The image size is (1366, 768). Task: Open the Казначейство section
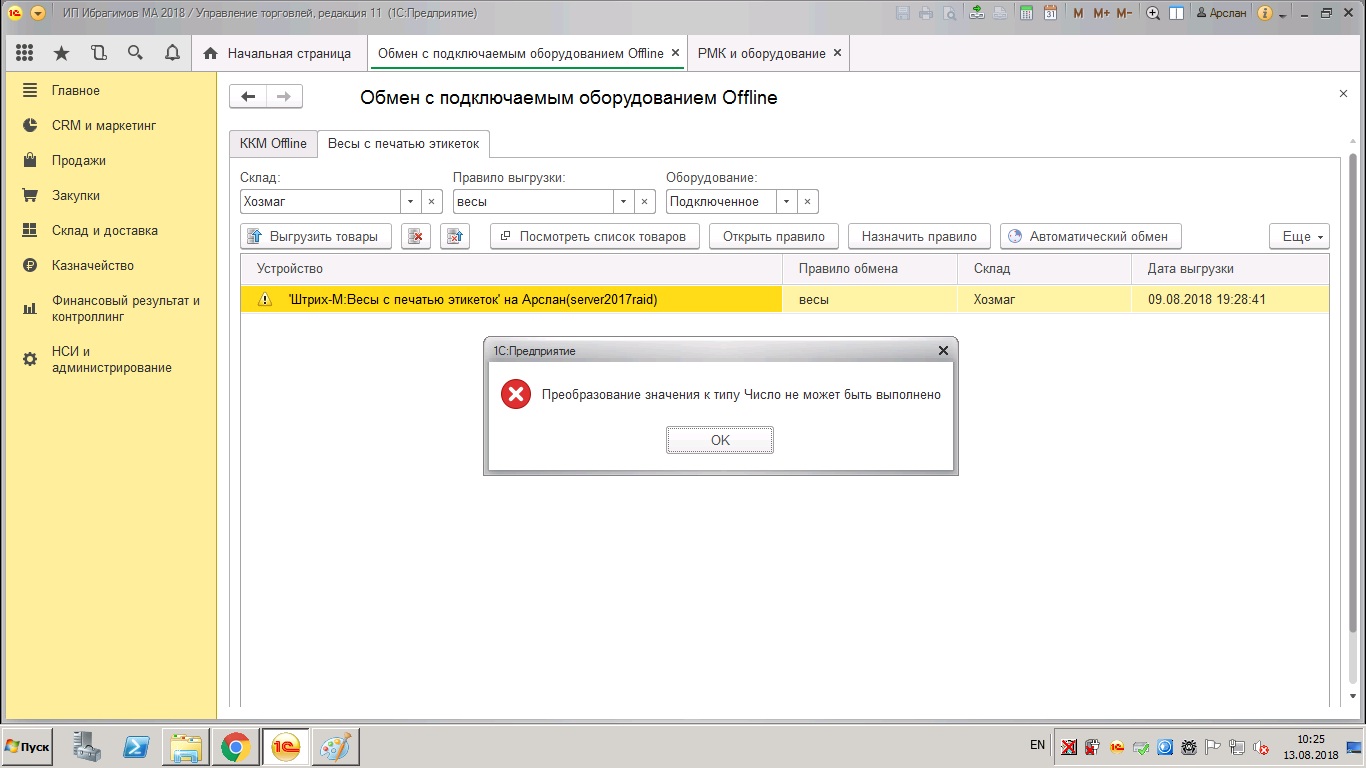pyautogui.click(x=92, y=265)
